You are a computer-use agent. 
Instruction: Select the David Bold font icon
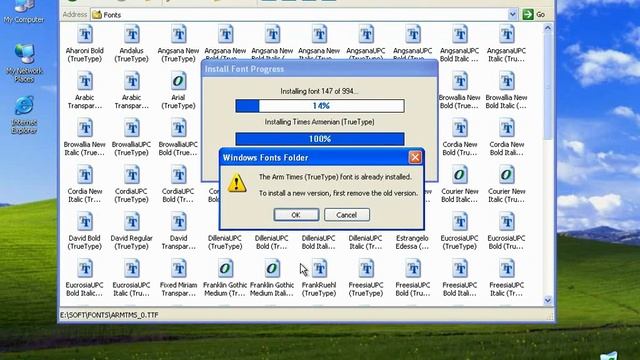[85, 222]
